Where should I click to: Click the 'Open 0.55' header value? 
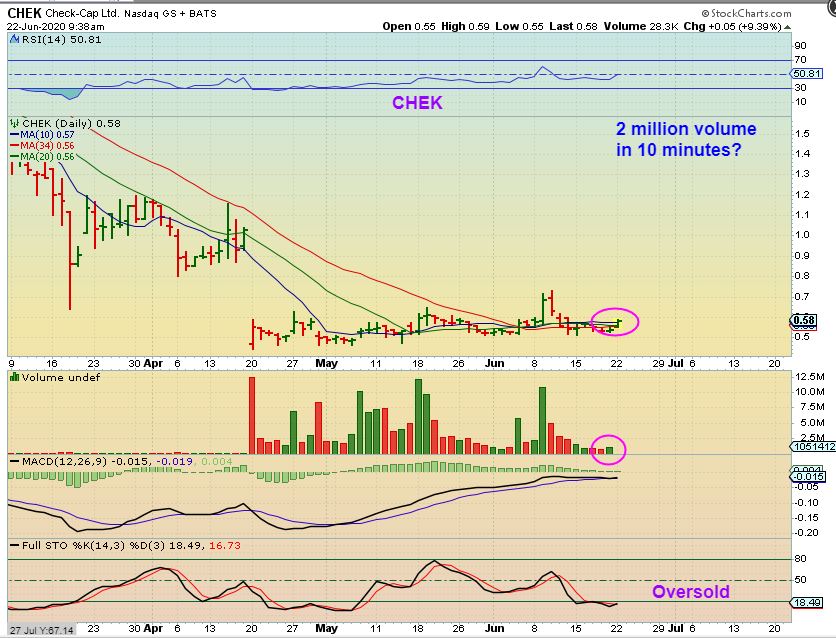[409, 27]
